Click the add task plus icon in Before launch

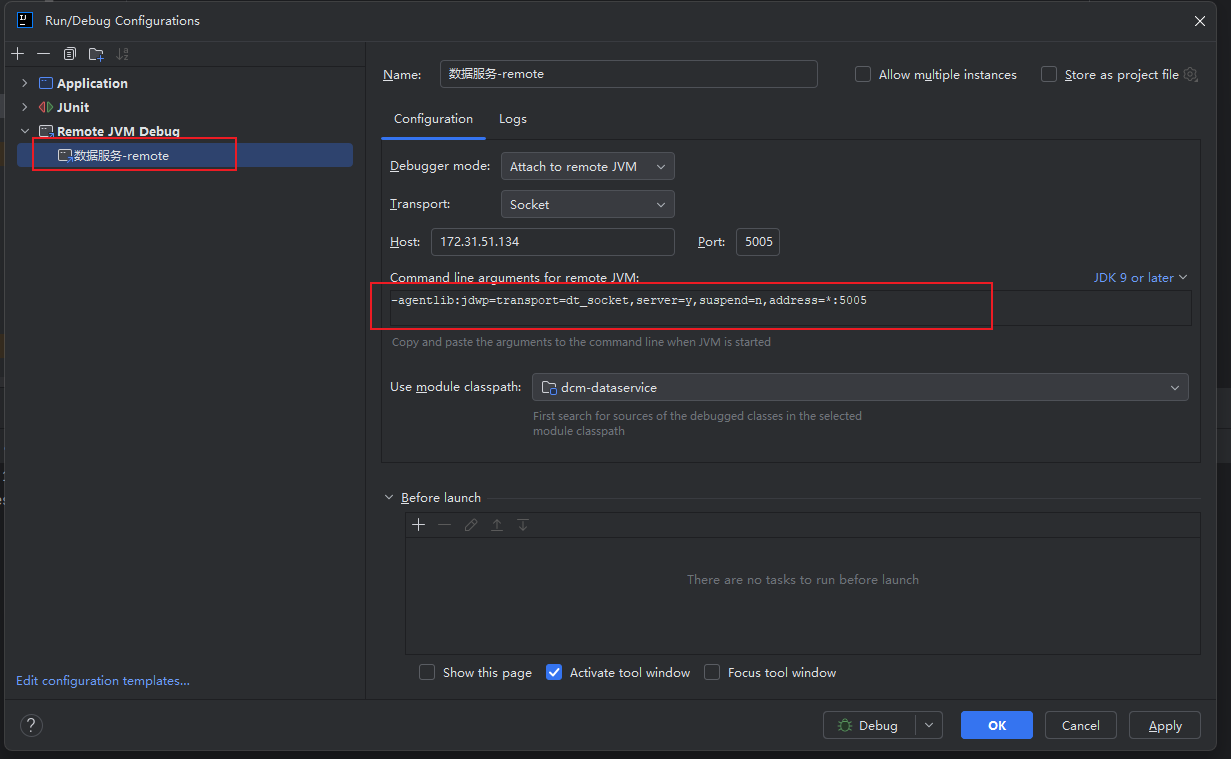click(x=419, y=525)
